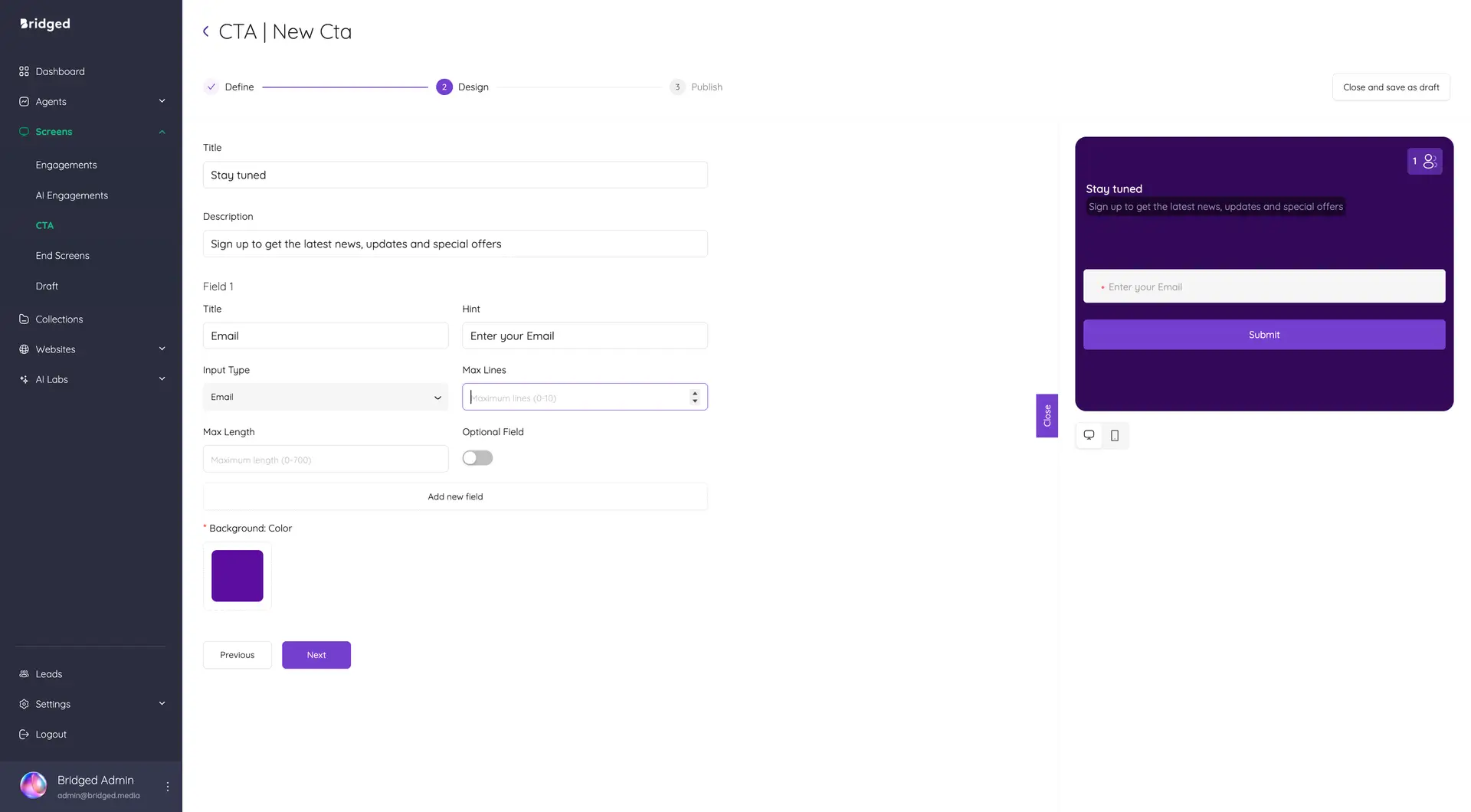Click the Bridged logo in sidebar
Viewport: 1471px width, 812px height.
click(x=45, y=24)
